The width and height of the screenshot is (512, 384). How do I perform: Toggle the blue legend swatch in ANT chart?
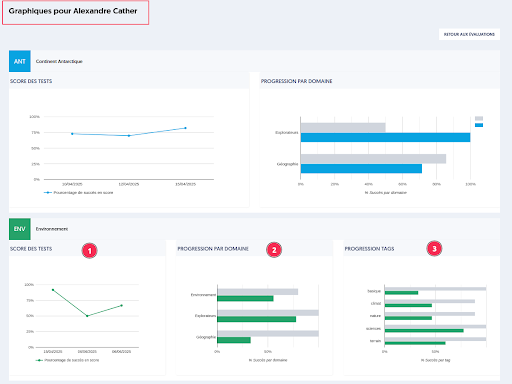pyautogui.click(x=479, y=125)
